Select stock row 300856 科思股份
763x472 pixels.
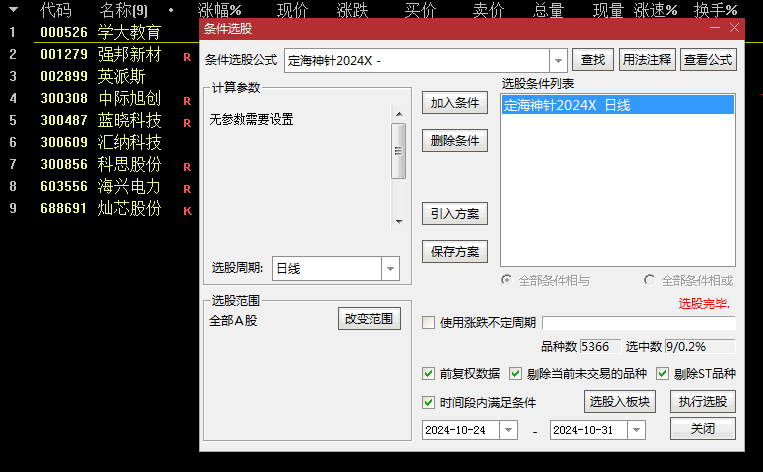point(100,164)
